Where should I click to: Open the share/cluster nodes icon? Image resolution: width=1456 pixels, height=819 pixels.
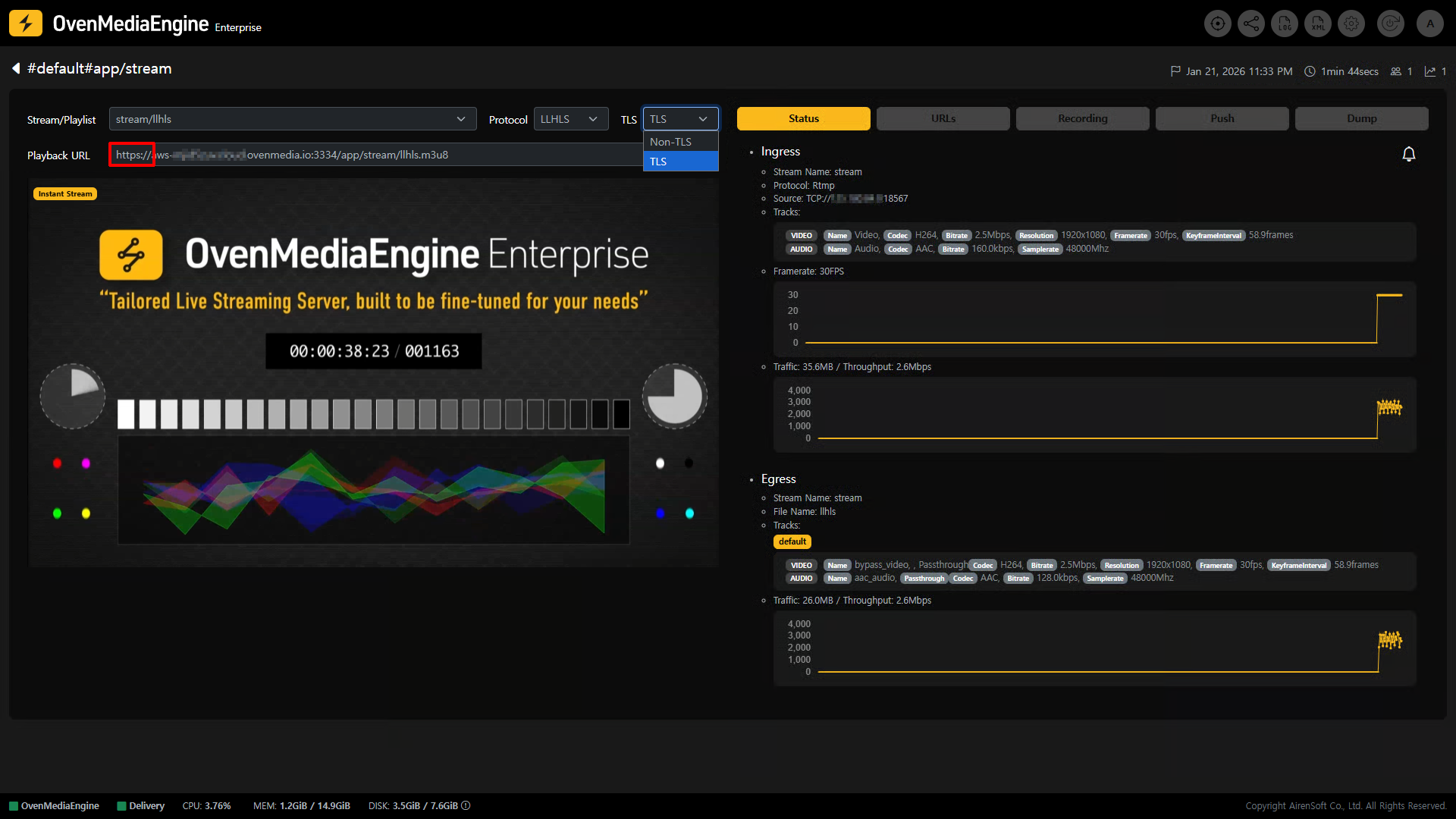point(1251,24)
